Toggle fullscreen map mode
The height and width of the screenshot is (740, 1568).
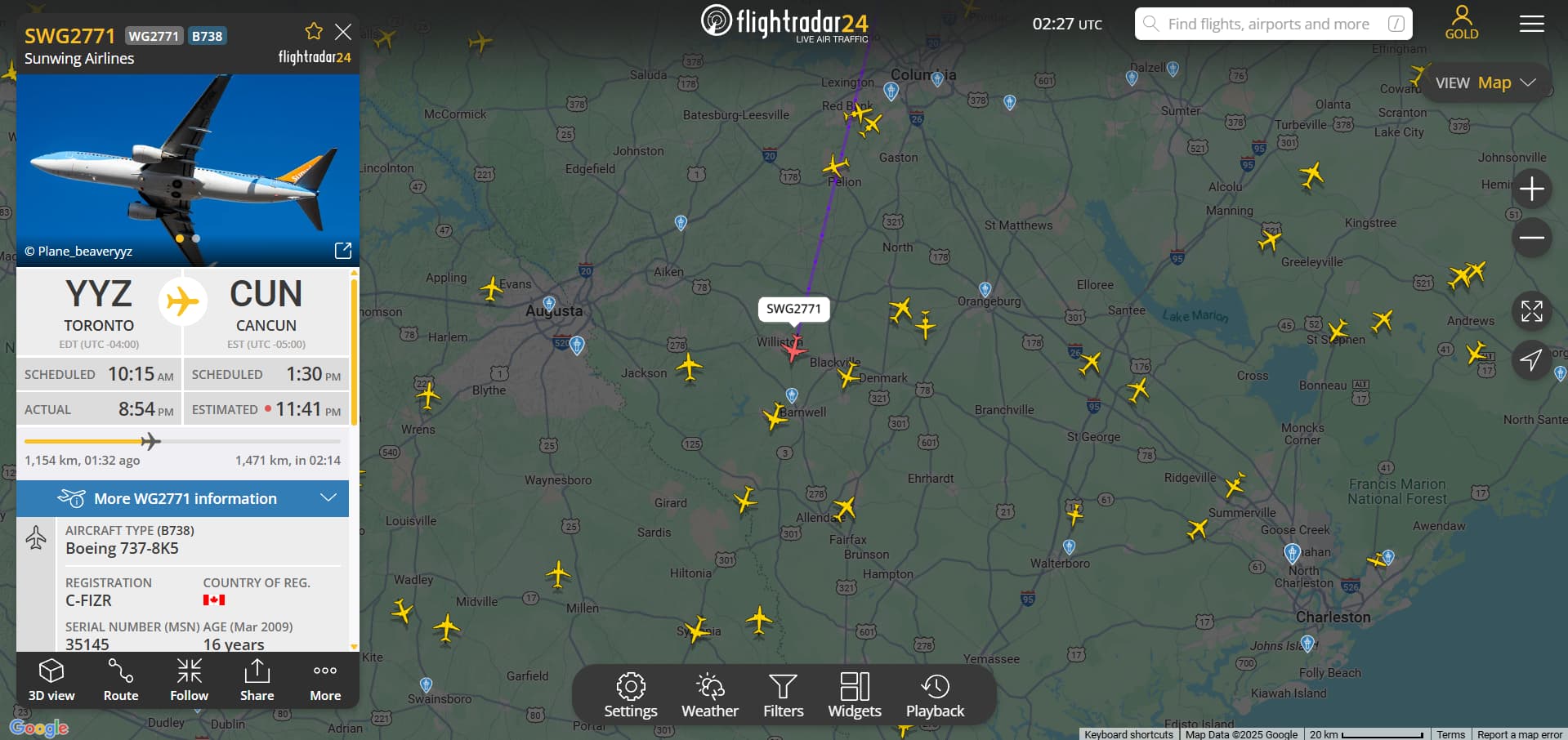click(1531, 311)
